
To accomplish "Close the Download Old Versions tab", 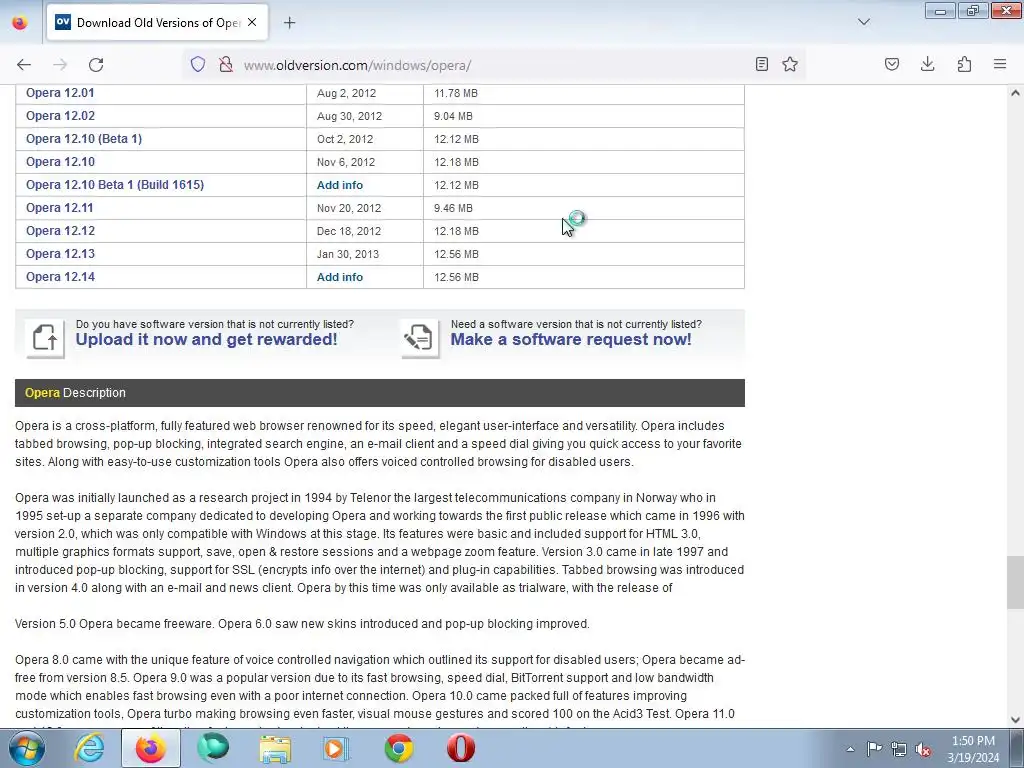I will [x=252, y=22].
